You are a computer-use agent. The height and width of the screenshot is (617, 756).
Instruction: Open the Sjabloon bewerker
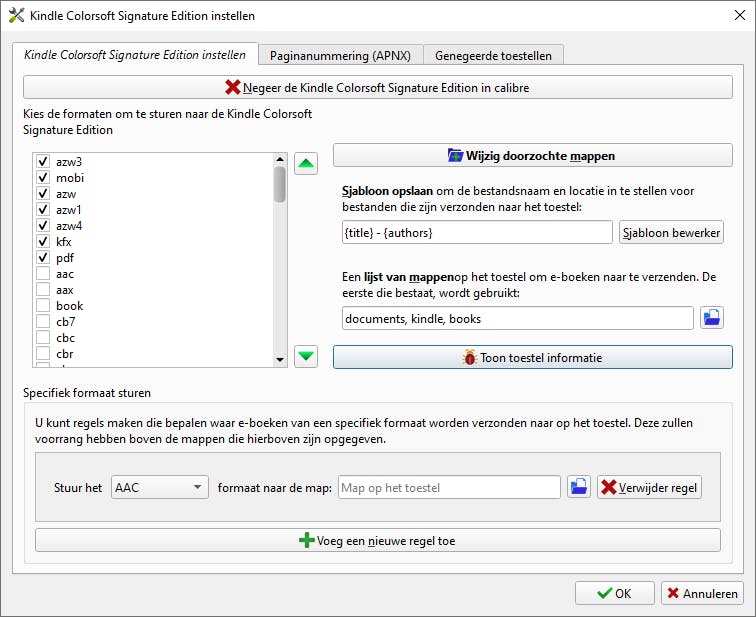tap(671, 232)
